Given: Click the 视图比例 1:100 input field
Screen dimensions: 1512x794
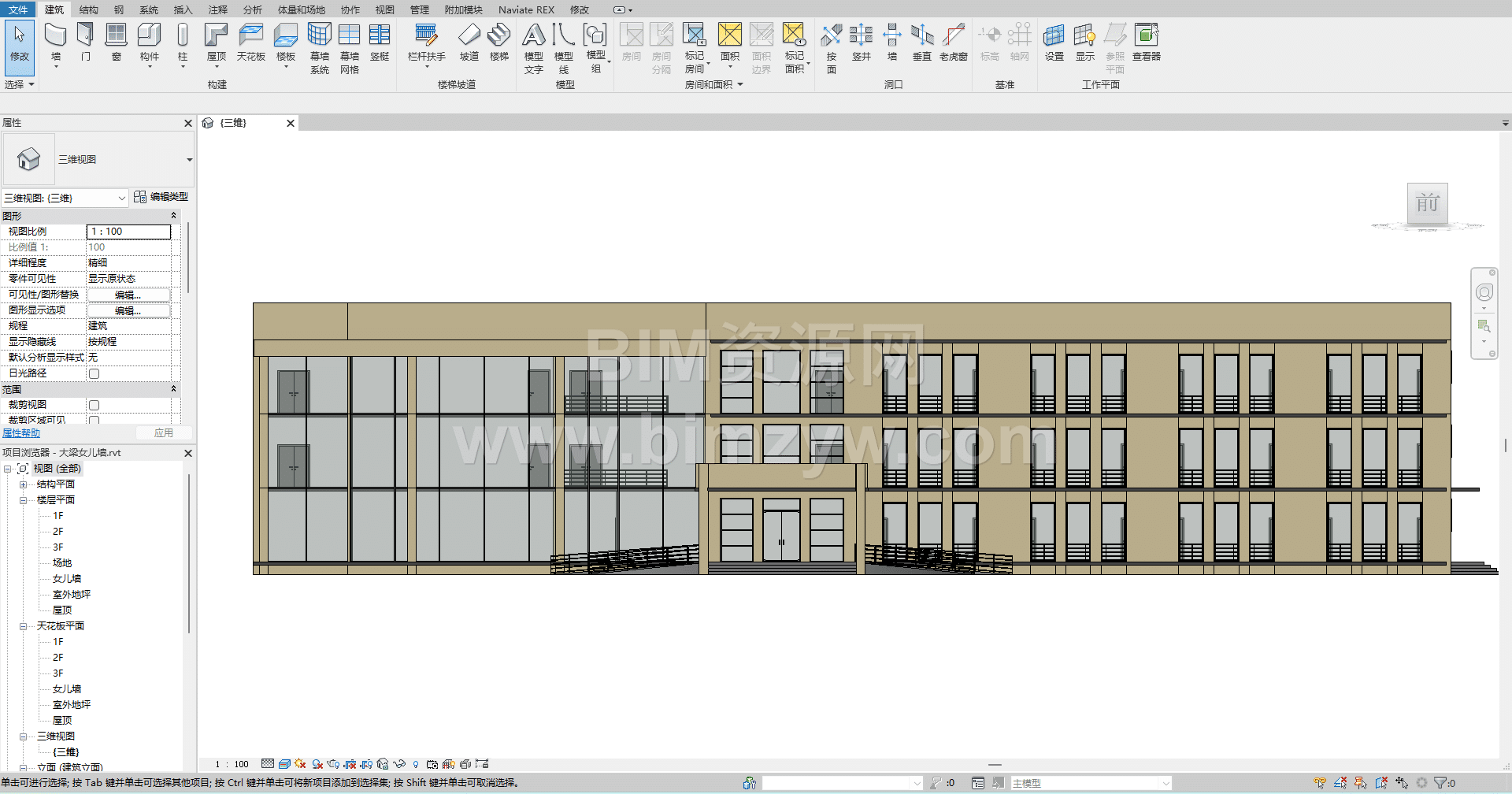Looking at the screenshot, I should click(128, 232).
